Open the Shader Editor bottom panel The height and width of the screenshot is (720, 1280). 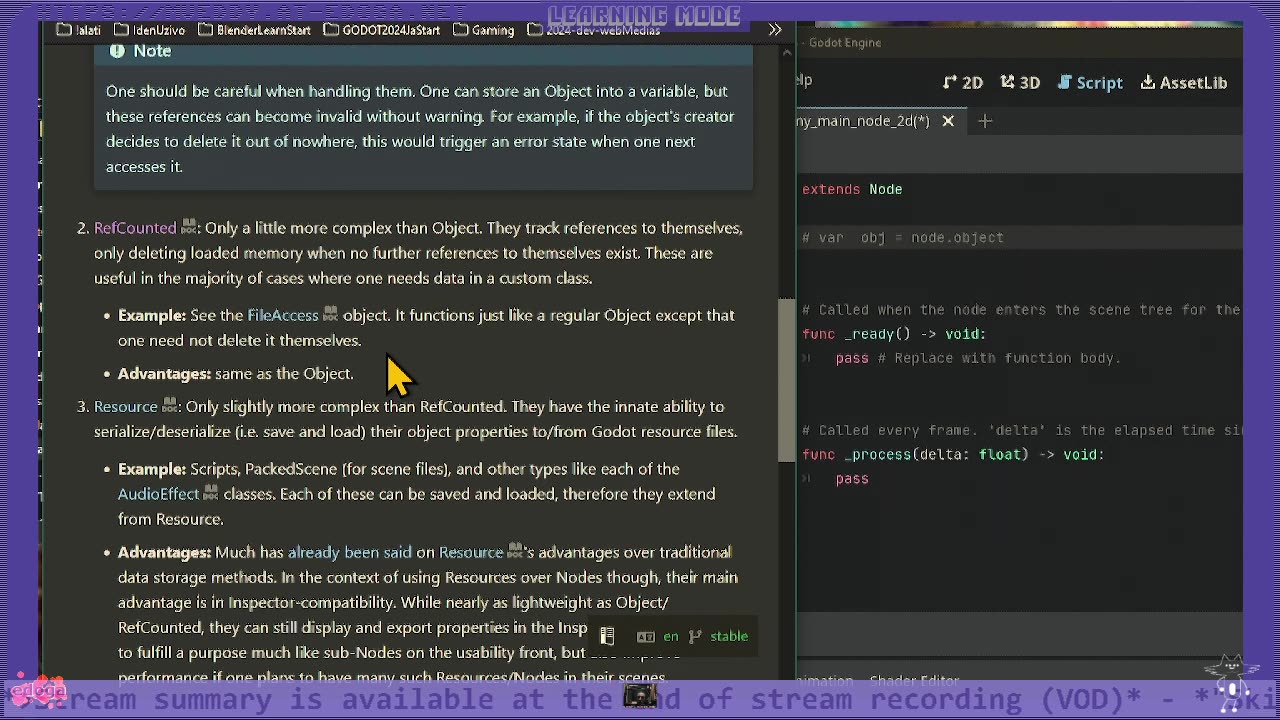(916, 680)
